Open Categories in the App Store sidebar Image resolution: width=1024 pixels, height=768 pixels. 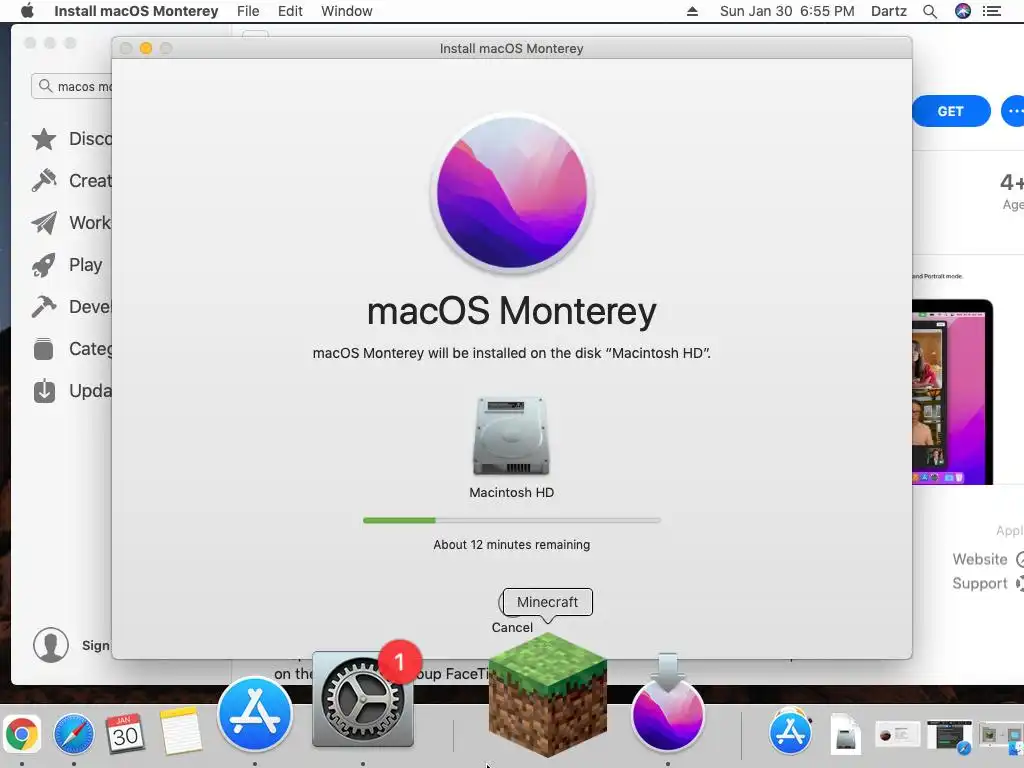point(72,349)
